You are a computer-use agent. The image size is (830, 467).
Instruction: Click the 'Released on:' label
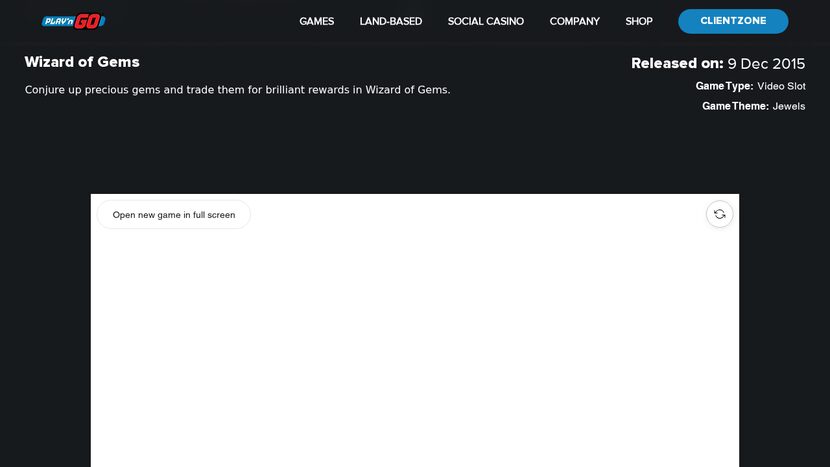pos(676,64)
